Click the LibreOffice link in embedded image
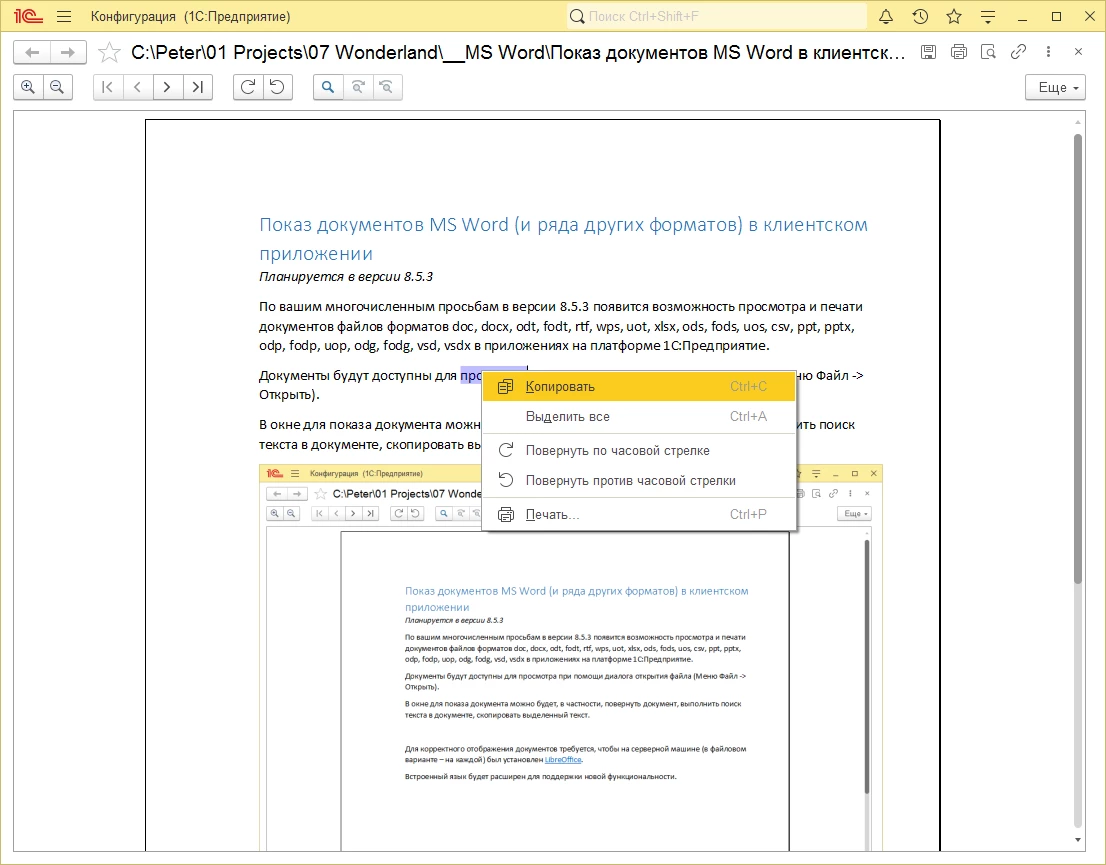This screenshot has width=1106, height=865. 563,760
